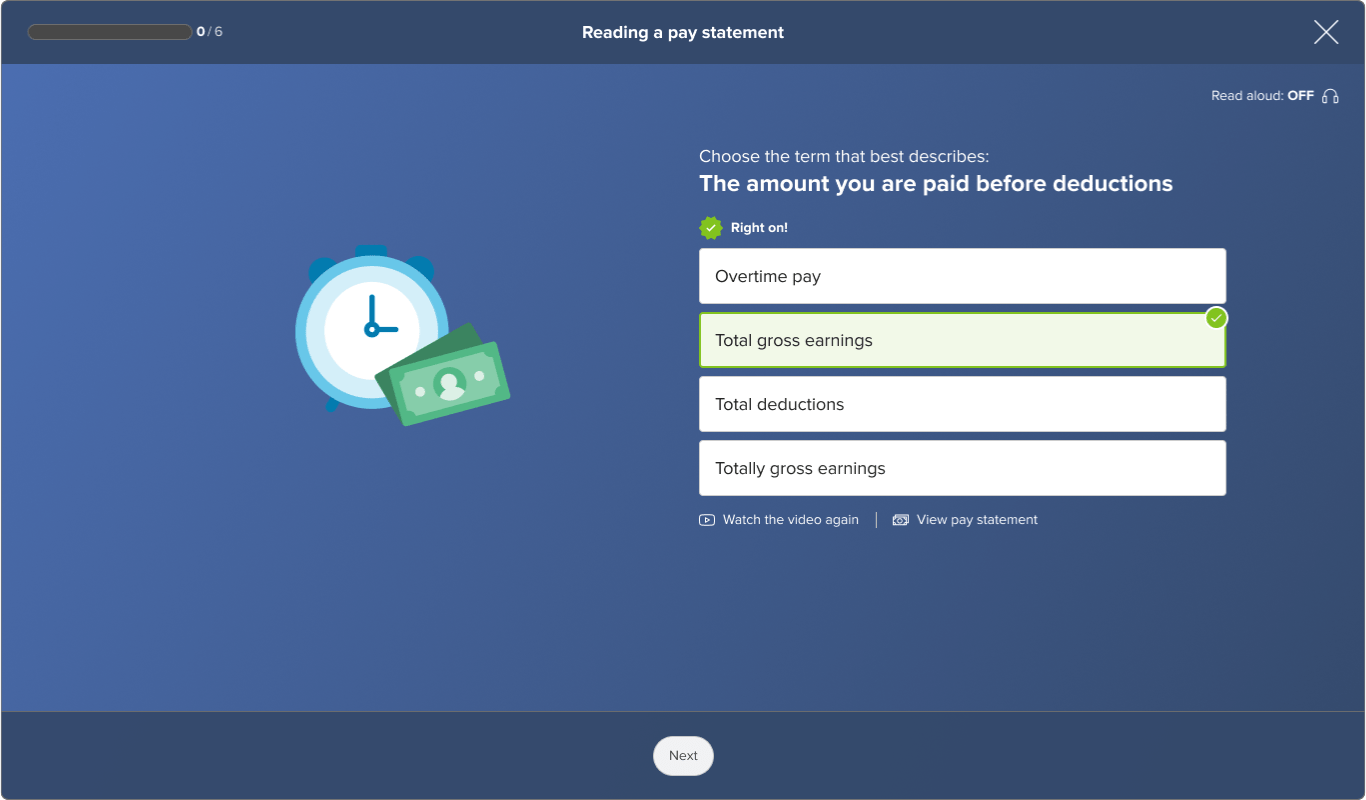Choose the 'Total deductions' answer option

tap(962, 404)
